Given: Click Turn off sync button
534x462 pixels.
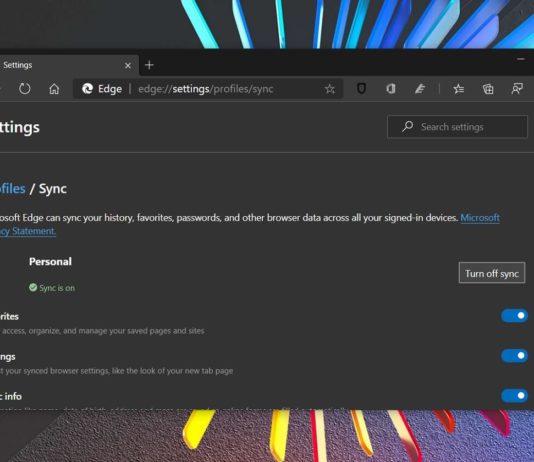Looking at the screenshot, I should click(x=492, y=273).
